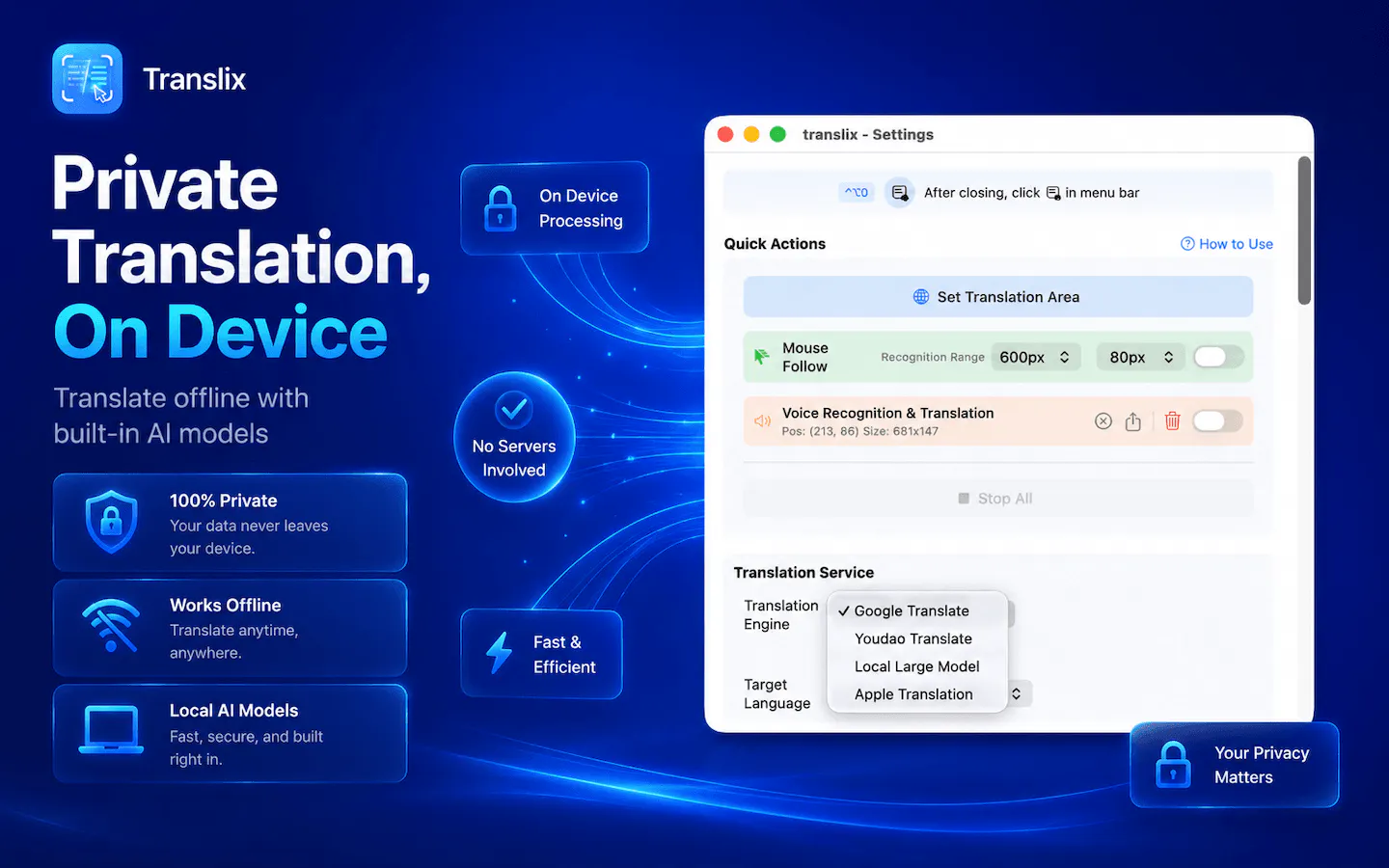Click the Translix app logo icon

[x=87, y=79]
